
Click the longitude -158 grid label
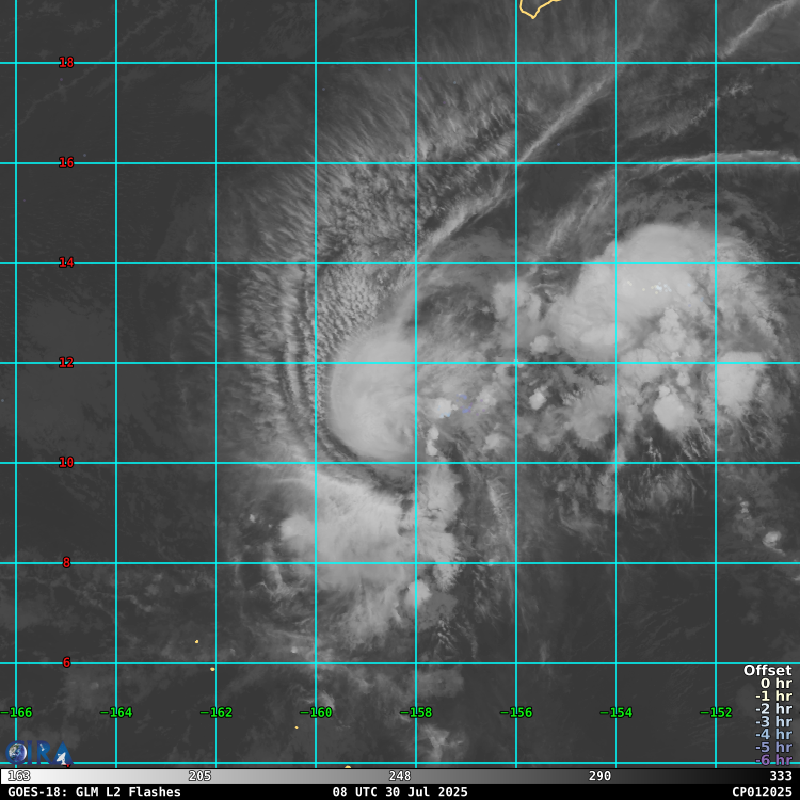(x=416, y=713)
